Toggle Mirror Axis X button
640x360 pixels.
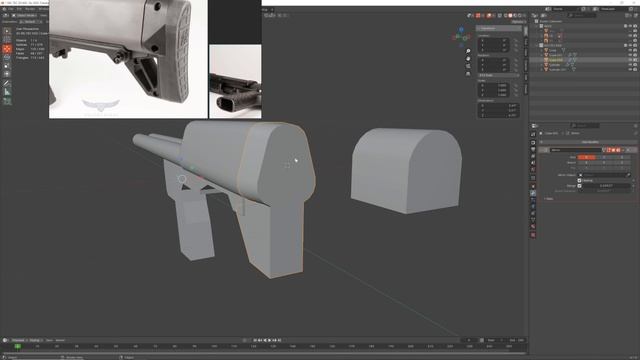click(586, 157)
